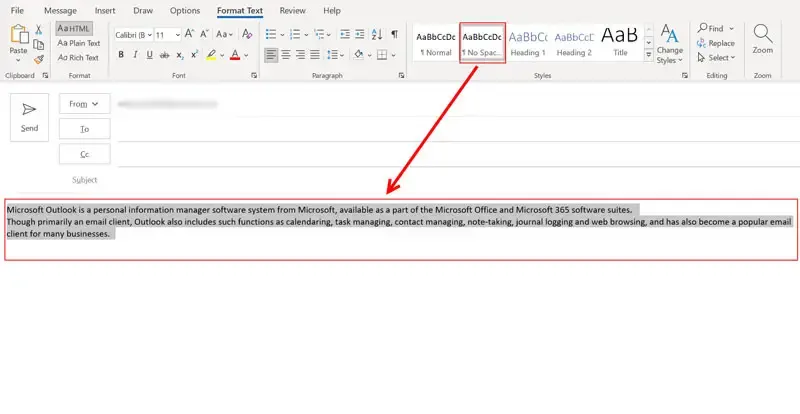Screen dimensions: 800x414
Task: Apply the Heading 1 style
Action: [528, 43]
